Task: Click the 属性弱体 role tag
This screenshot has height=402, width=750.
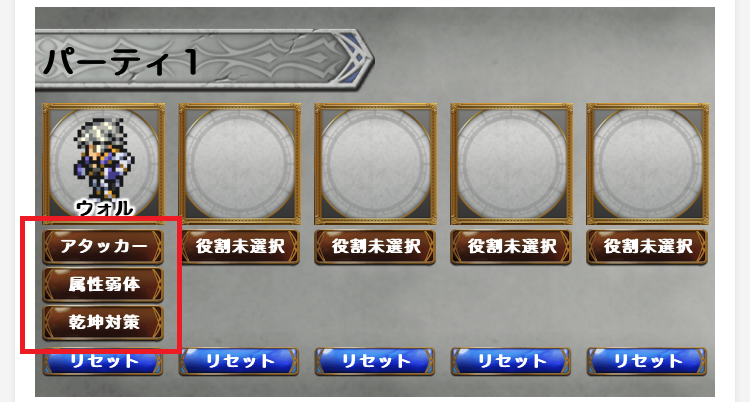Action: [103, 285]
